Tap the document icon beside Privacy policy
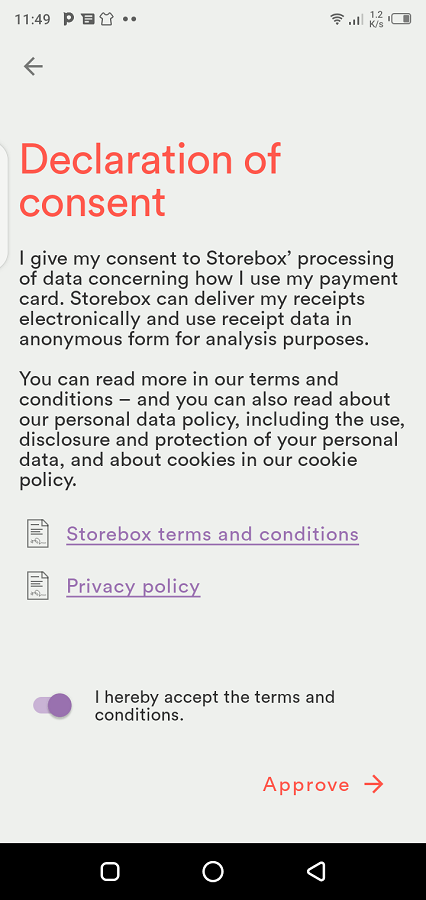Screen dimensions: 426x900 [38, 585]
